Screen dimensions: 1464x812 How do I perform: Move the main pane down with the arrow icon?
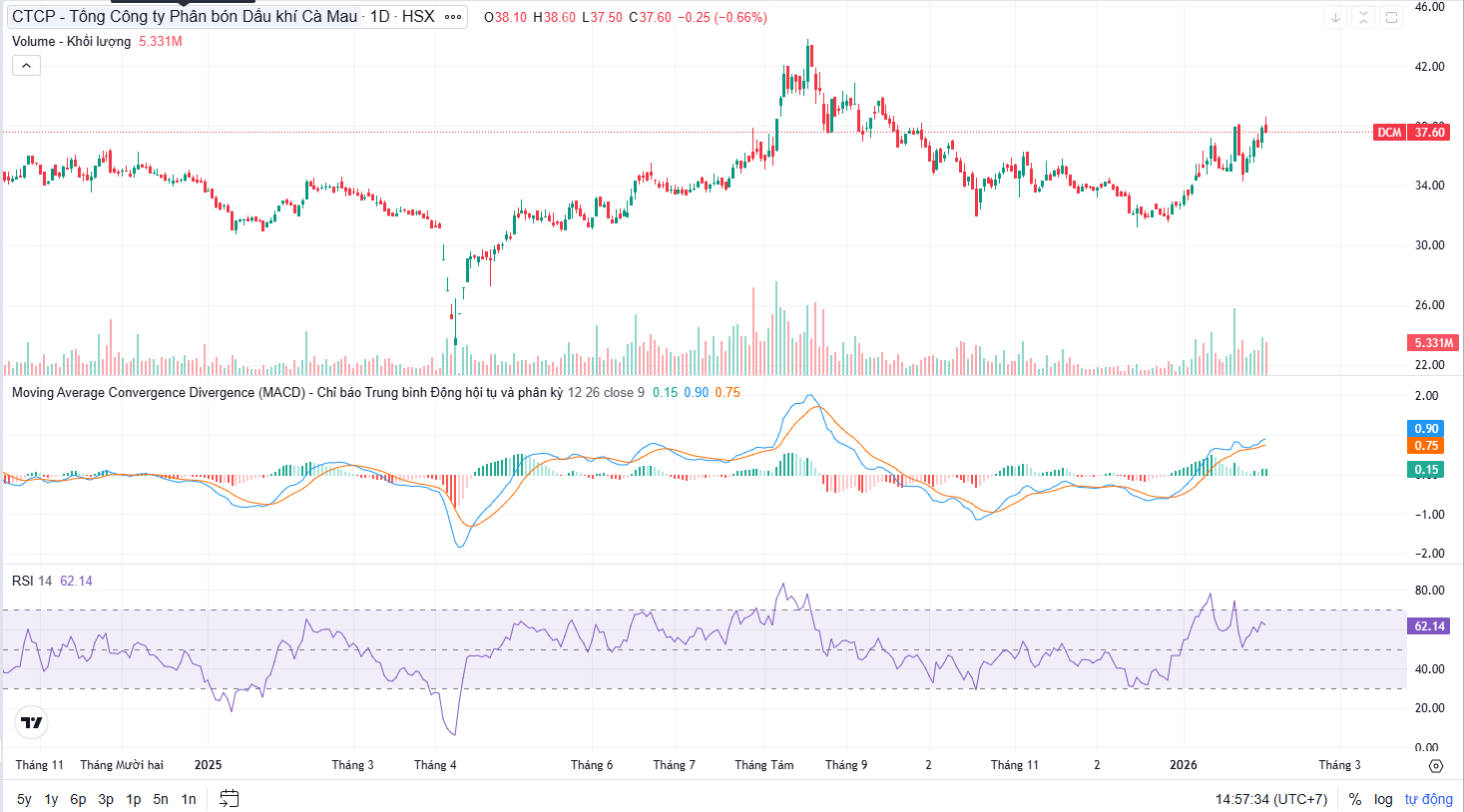pyautogui.click(x=1335, y=17)
